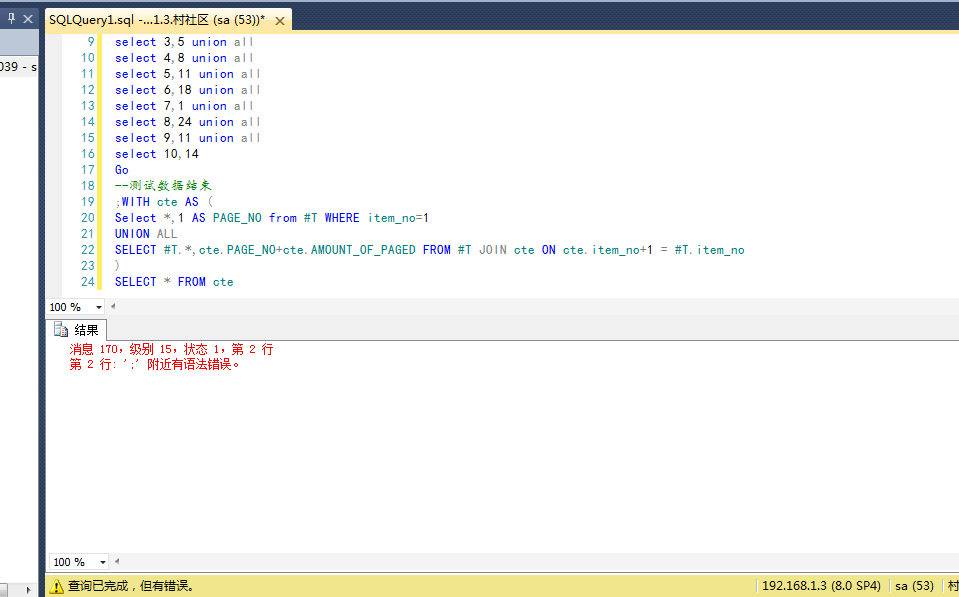Click left panel bottom scroll right arrow
This screenshot has height=597, width=959.
[28, 590]
